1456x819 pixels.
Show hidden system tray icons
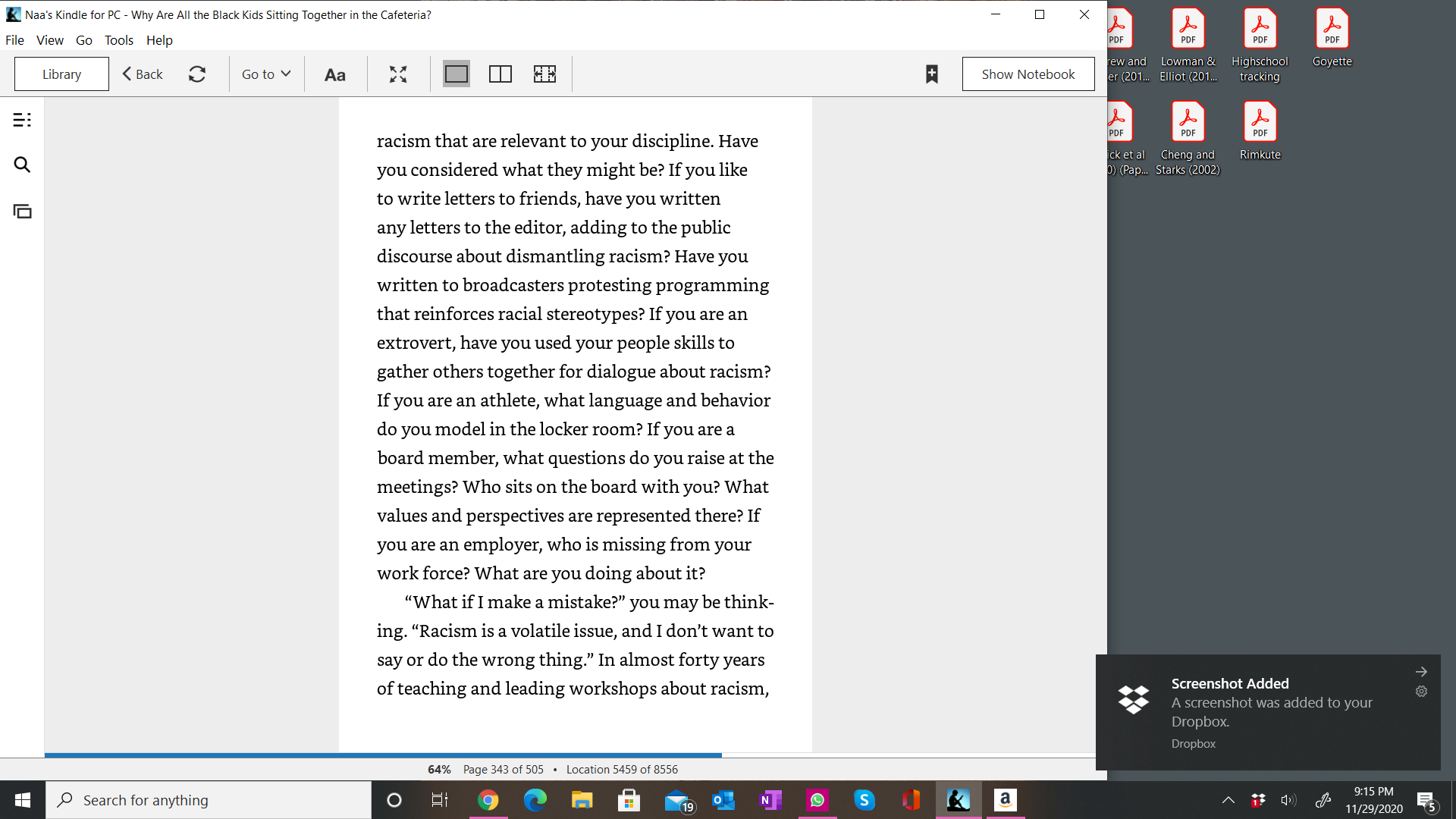coord(1228,800)
